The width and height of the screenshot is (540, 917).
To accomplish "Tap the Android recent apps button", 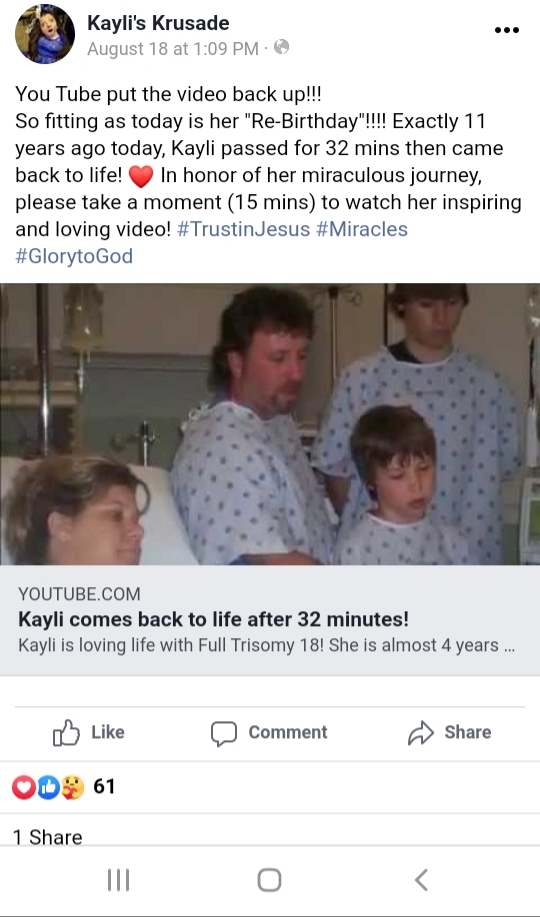I will 119,880.
